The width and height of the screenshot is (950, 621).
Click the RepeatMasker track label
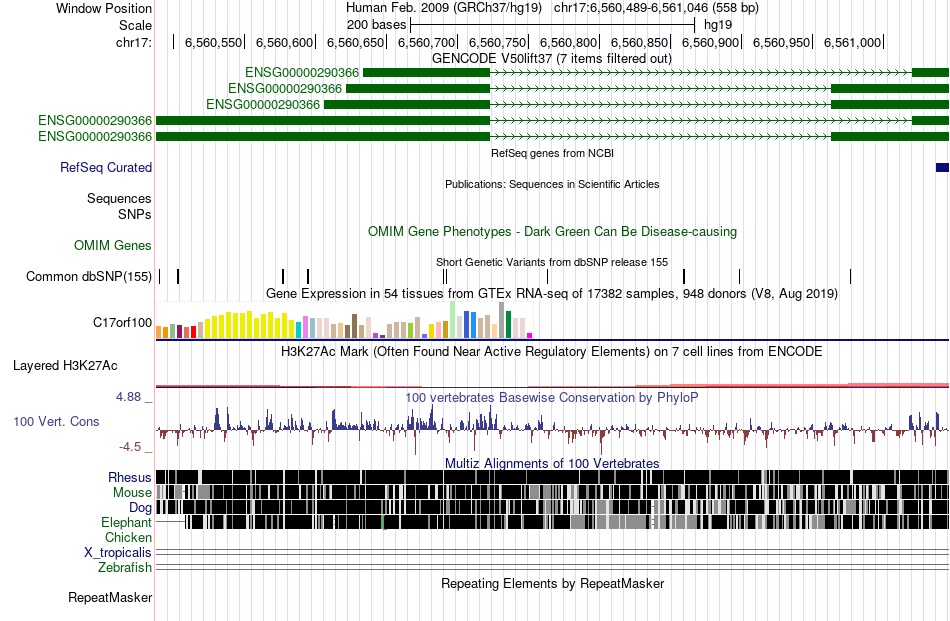(110, 597)
